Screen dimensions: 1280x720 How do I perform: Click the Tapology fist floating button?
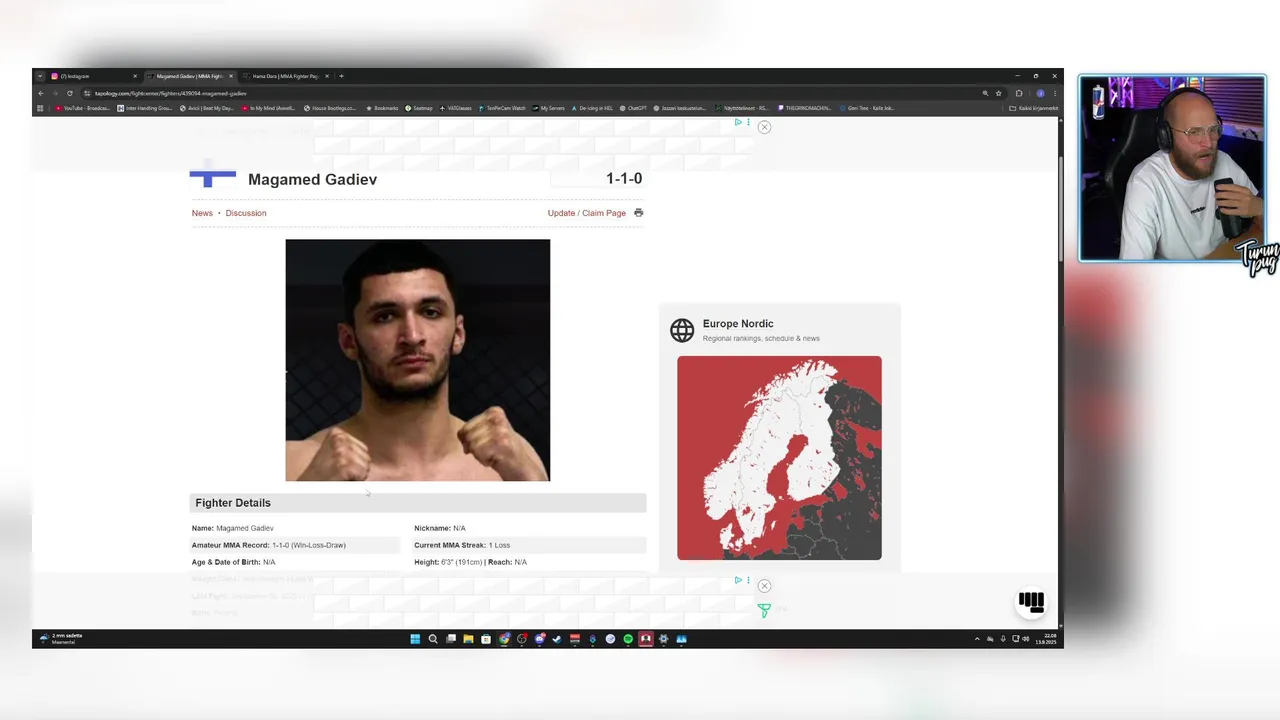point(1031,602)
